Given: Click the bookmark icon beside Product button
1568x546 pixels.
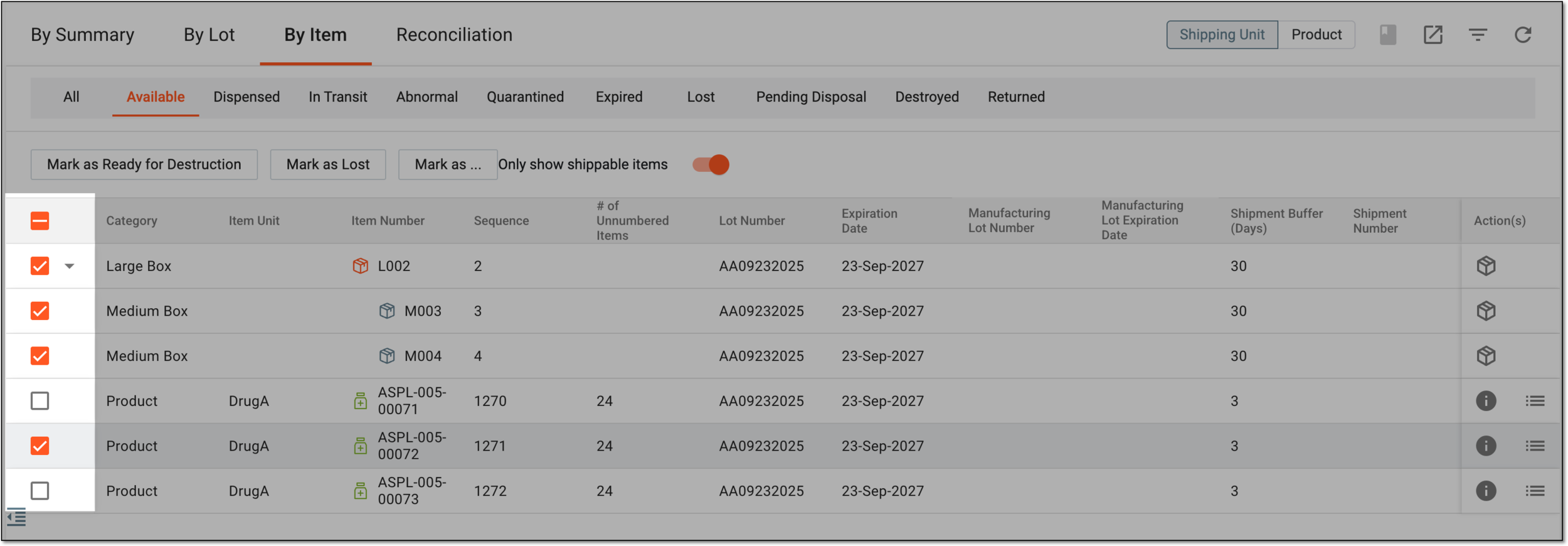Looking at the screenshot, I should click(x=1388, y=35).
